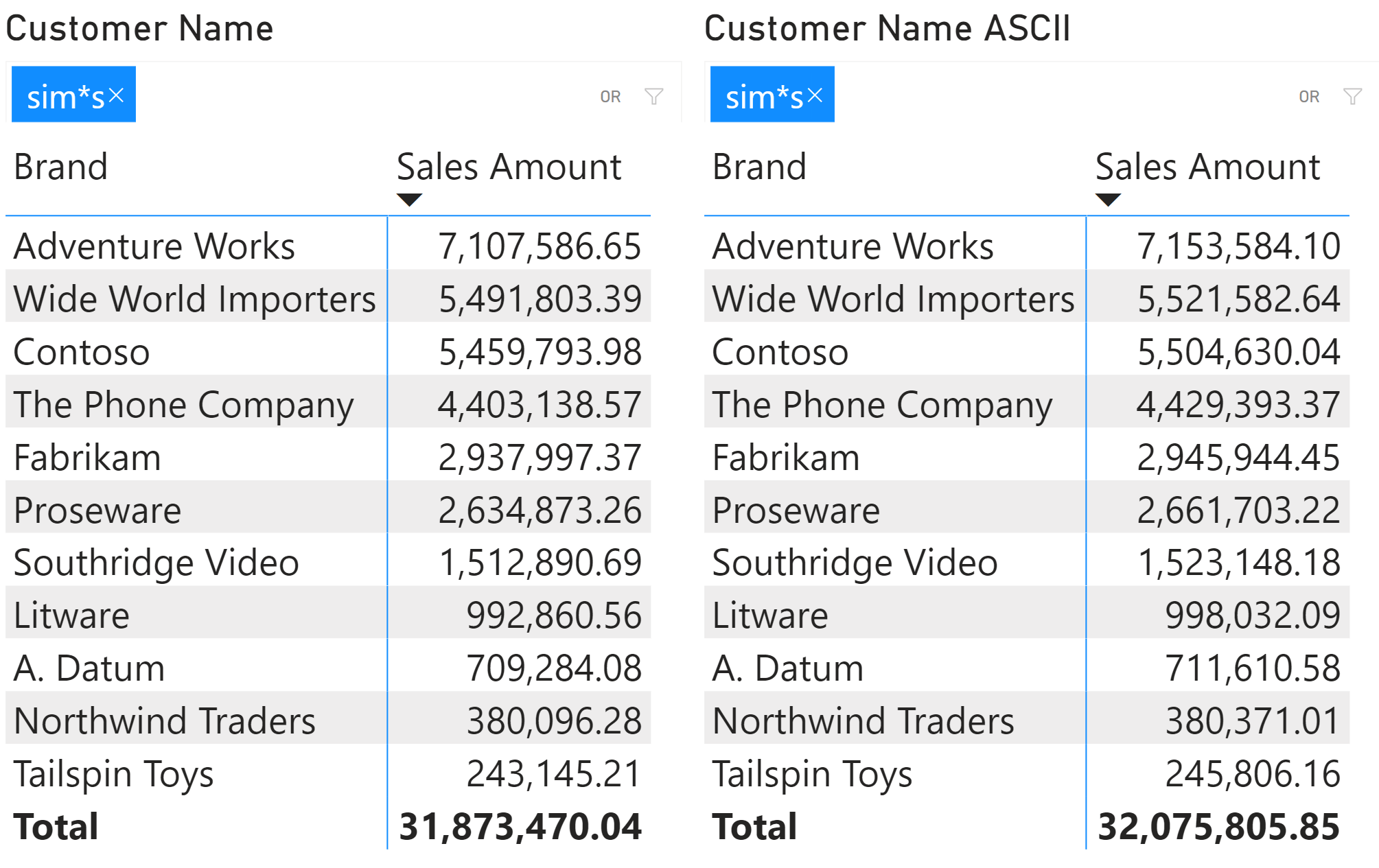This screenshot has height=868, width=1379.
Task: Click value 5,521,582.64
Action: click(1239, 299)
